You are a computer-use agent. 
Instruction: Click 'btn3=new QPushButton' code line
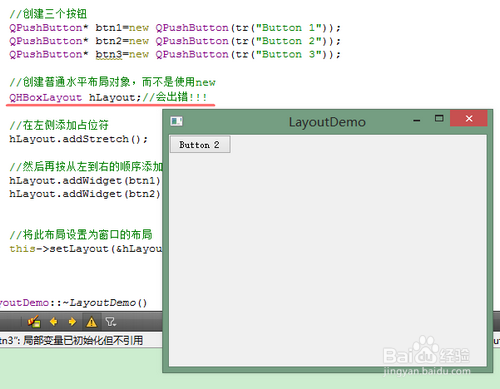click(x=175, y=54)
